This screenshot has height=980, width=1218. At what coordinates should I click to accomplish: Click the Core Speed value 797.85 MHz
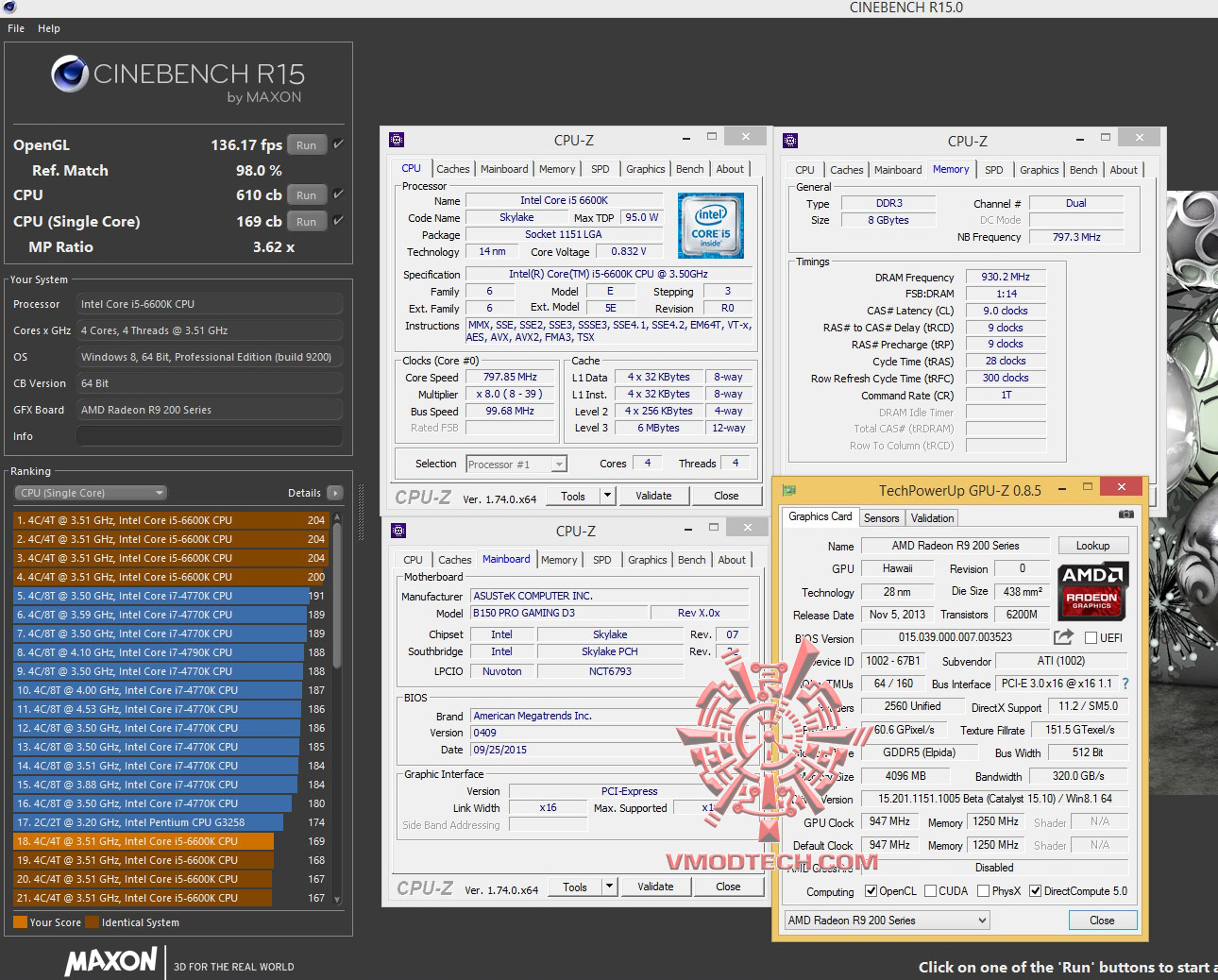click(510, 377)
